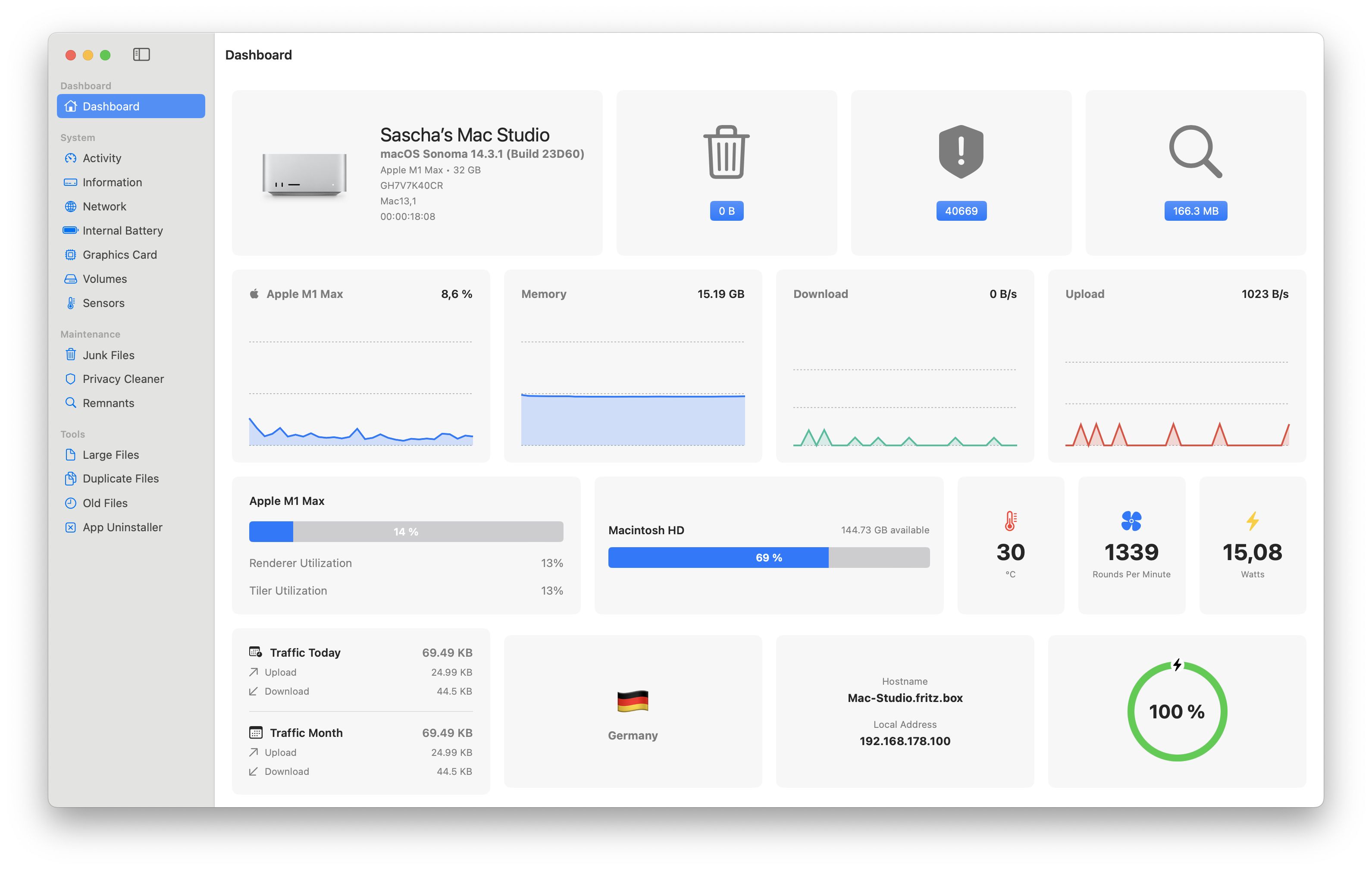Click the Renderer Utilization row
Screen dimensions: 1372x871
point(406,564)
